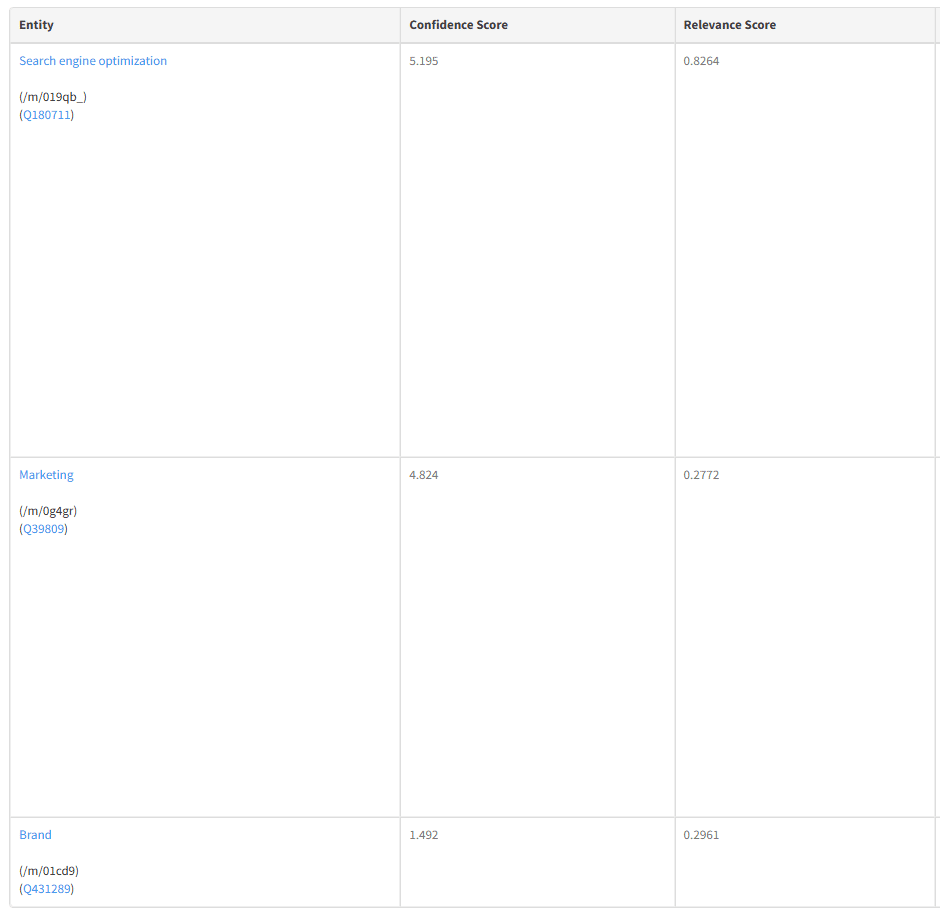Image resolution: width=940 pixels, height=923 pixels.
Task: Open the Q39809 Wikidata link
Action: [42, 529]
